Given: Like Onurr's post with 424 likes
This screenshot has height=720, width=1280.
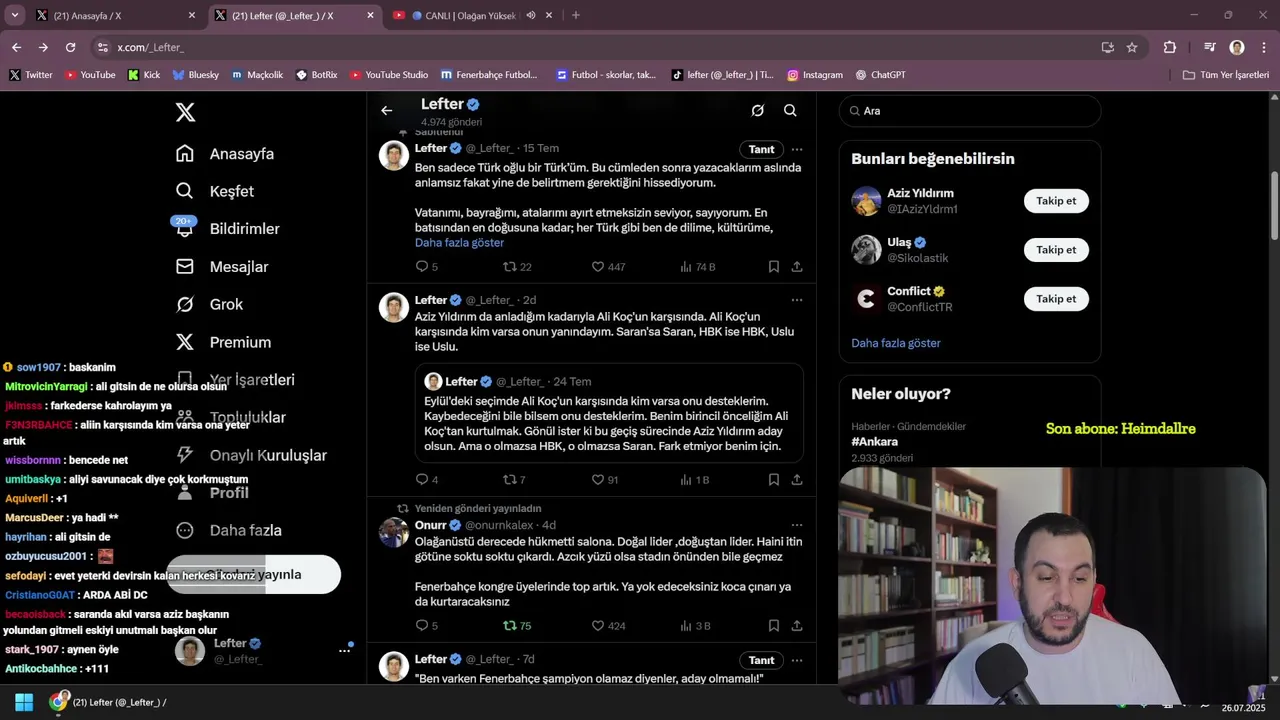Looking at the screenshot, I should click(x=608, y=626).
